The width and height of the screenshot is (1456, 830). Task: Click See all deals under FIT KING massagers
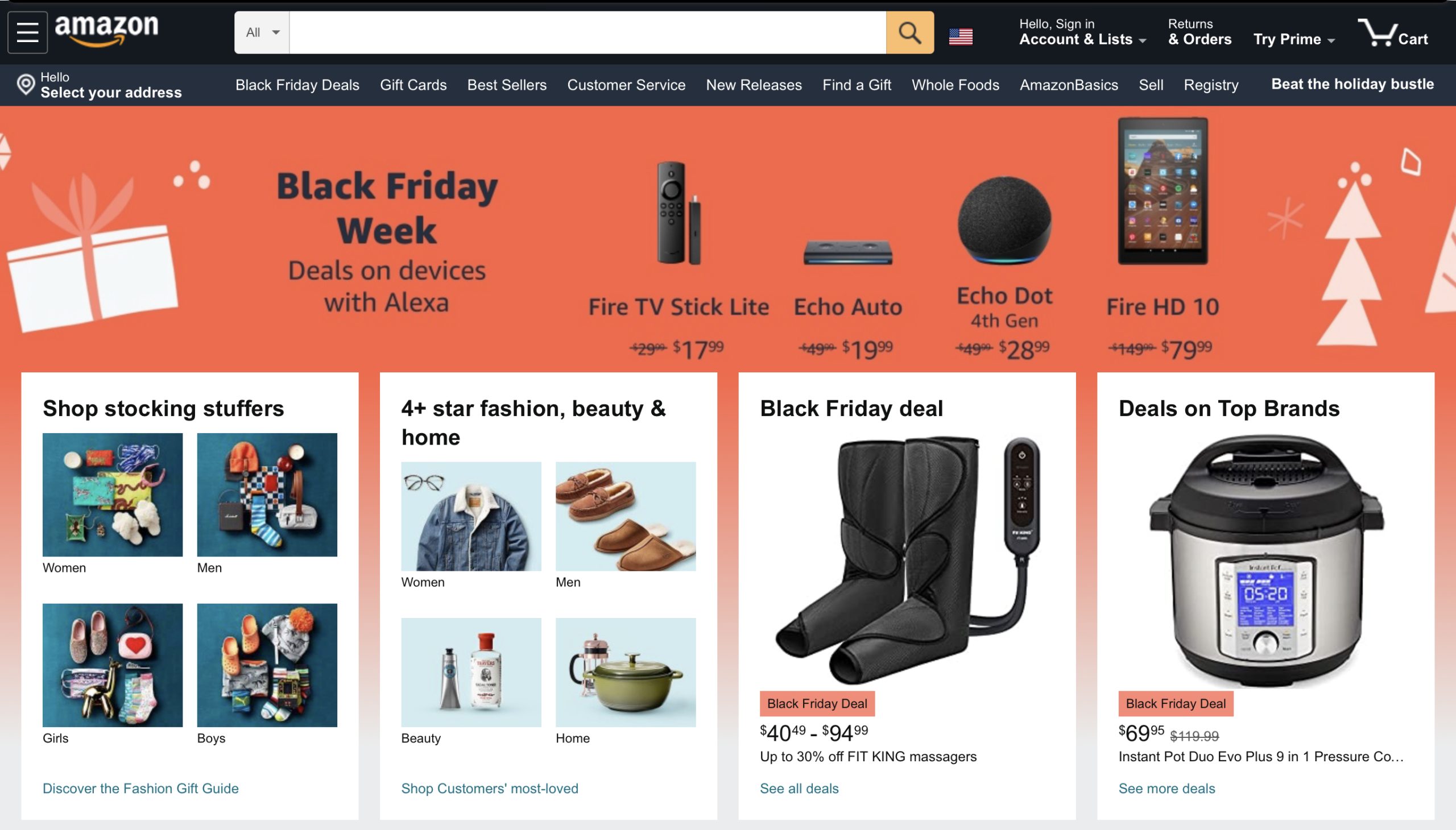(x=798, y=789)
